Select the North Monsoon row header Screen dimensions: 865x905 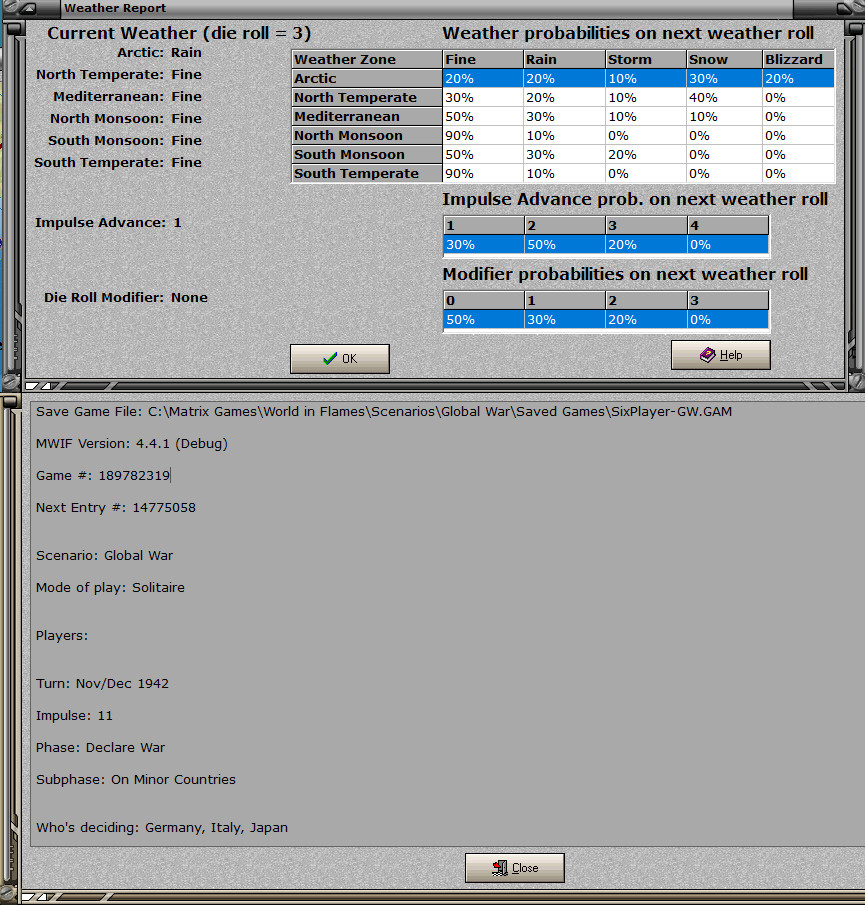367,136
